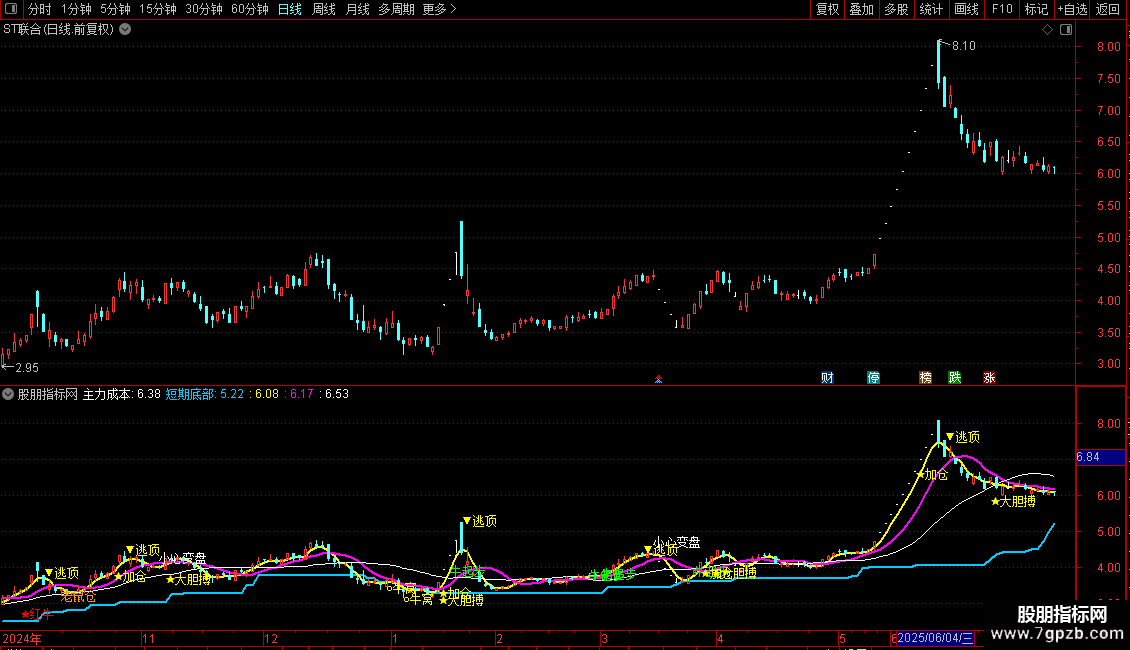Toggle the right panel icon near diamond

1066,30
